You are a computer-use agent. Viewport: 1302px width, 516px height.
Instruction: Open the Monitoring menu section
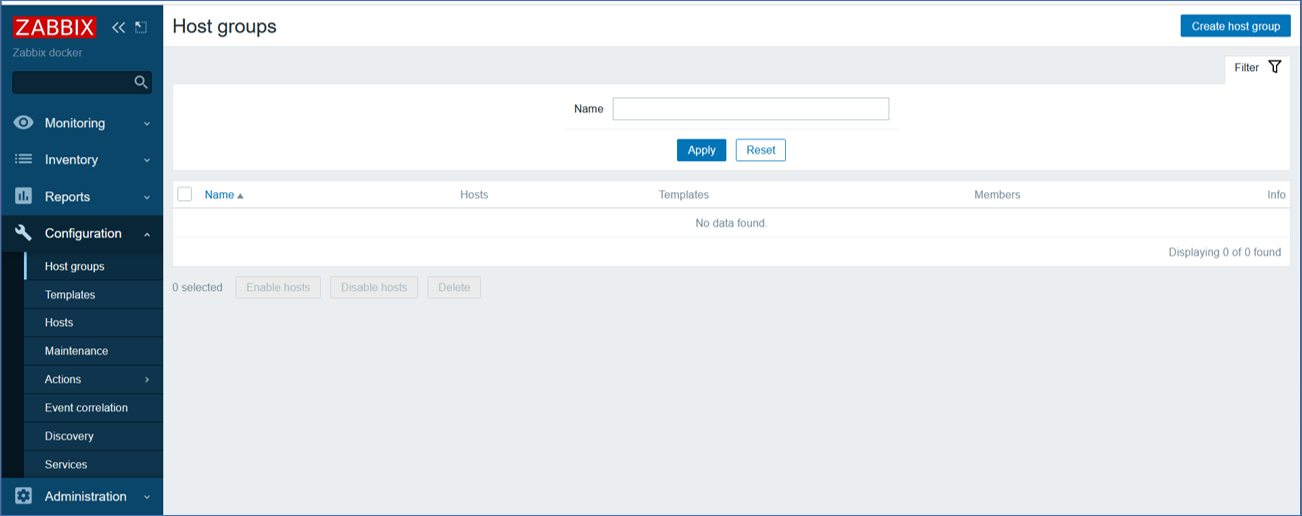(x=82, y=123)
